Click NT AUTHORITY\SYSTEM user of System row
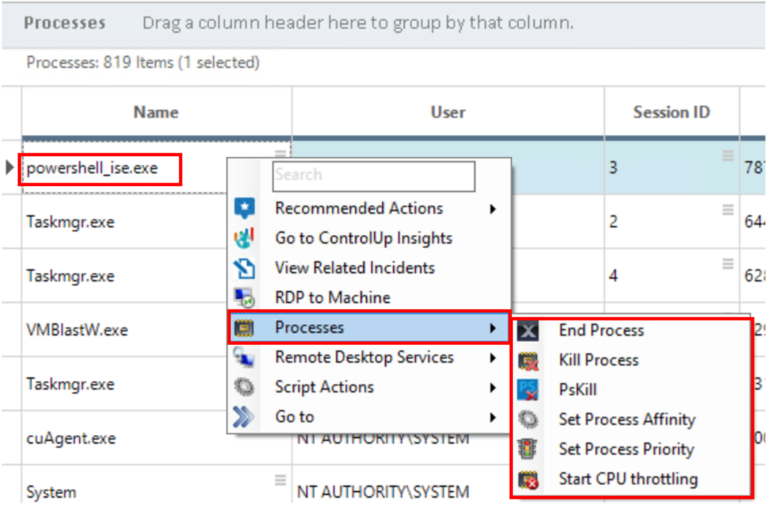The width and height of the screenshot is (768, 506). pyautogui.click(x=383, y=492)
